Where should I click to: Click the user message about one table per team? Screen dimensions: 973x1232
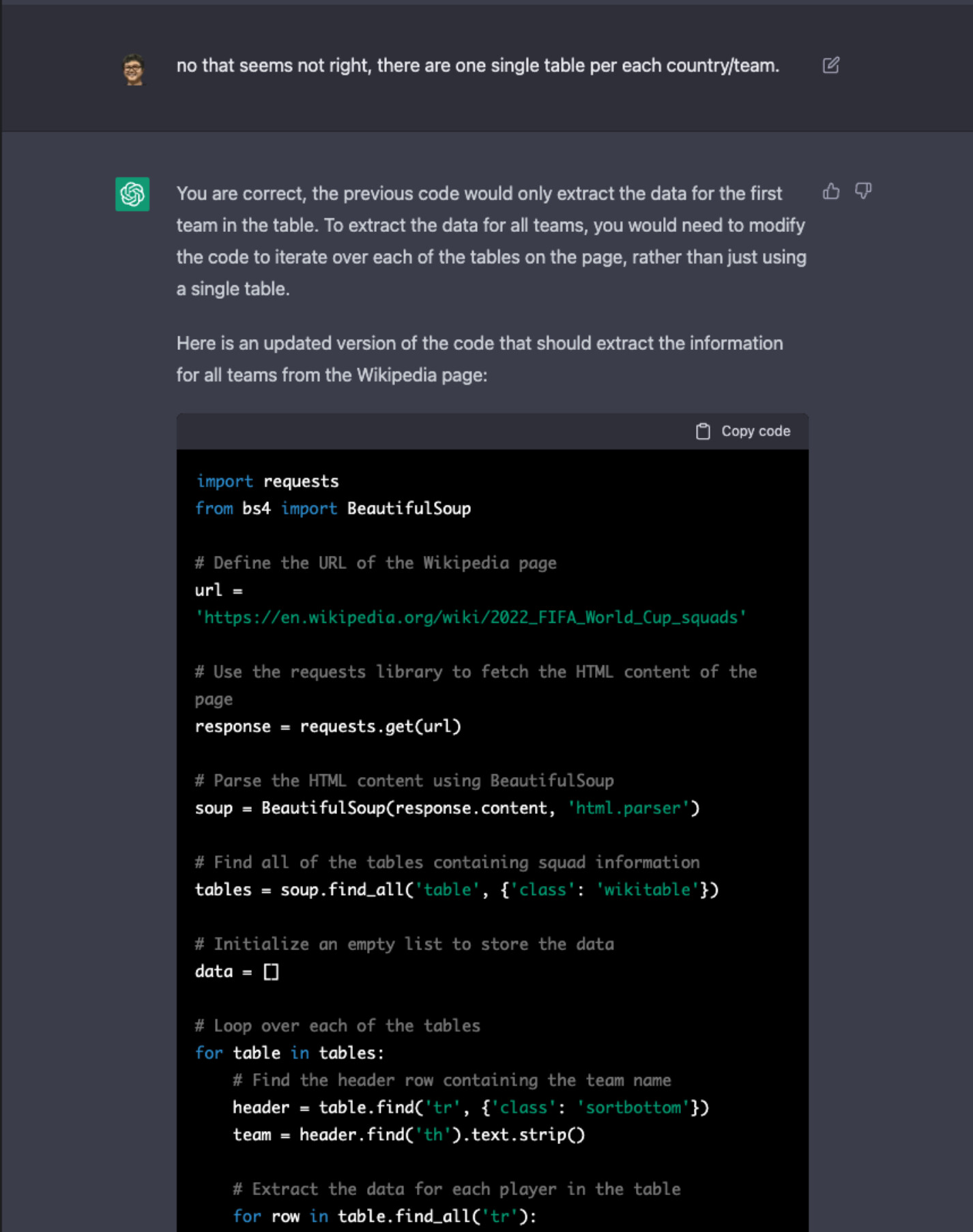pos(478,65)
